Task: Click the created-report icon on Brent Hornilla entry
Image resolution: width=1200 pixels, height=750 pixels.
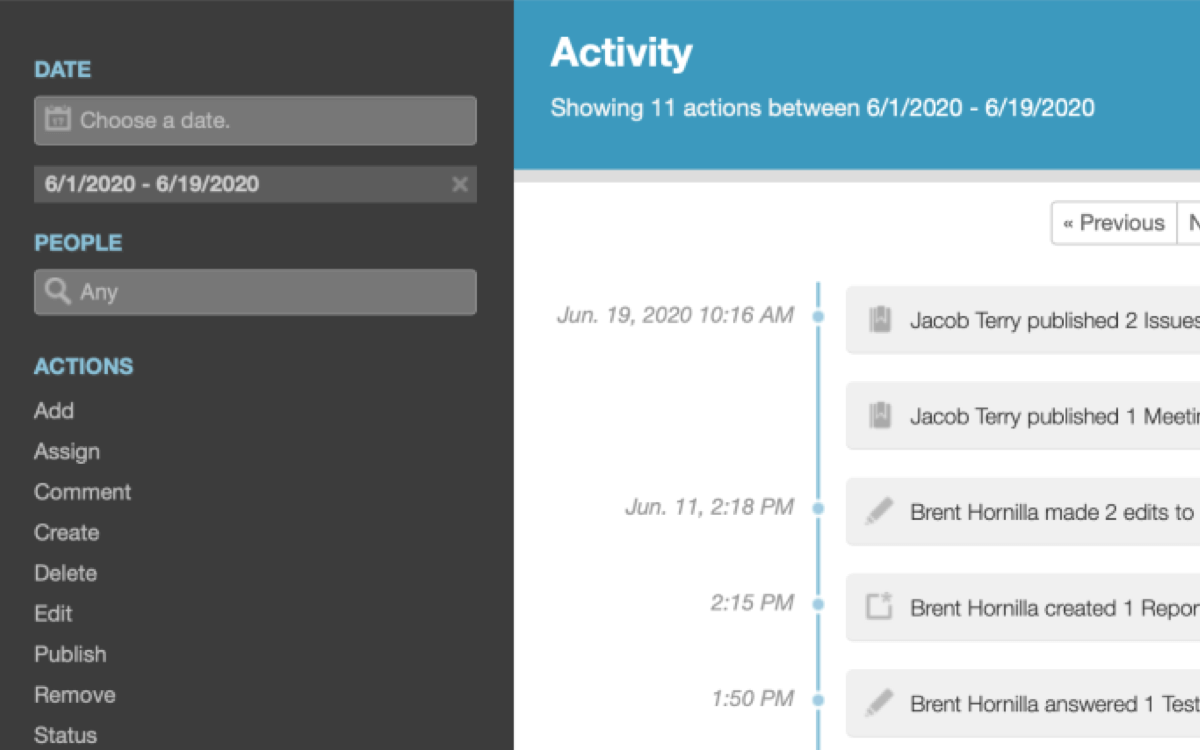Action: (x=879, y=607)
